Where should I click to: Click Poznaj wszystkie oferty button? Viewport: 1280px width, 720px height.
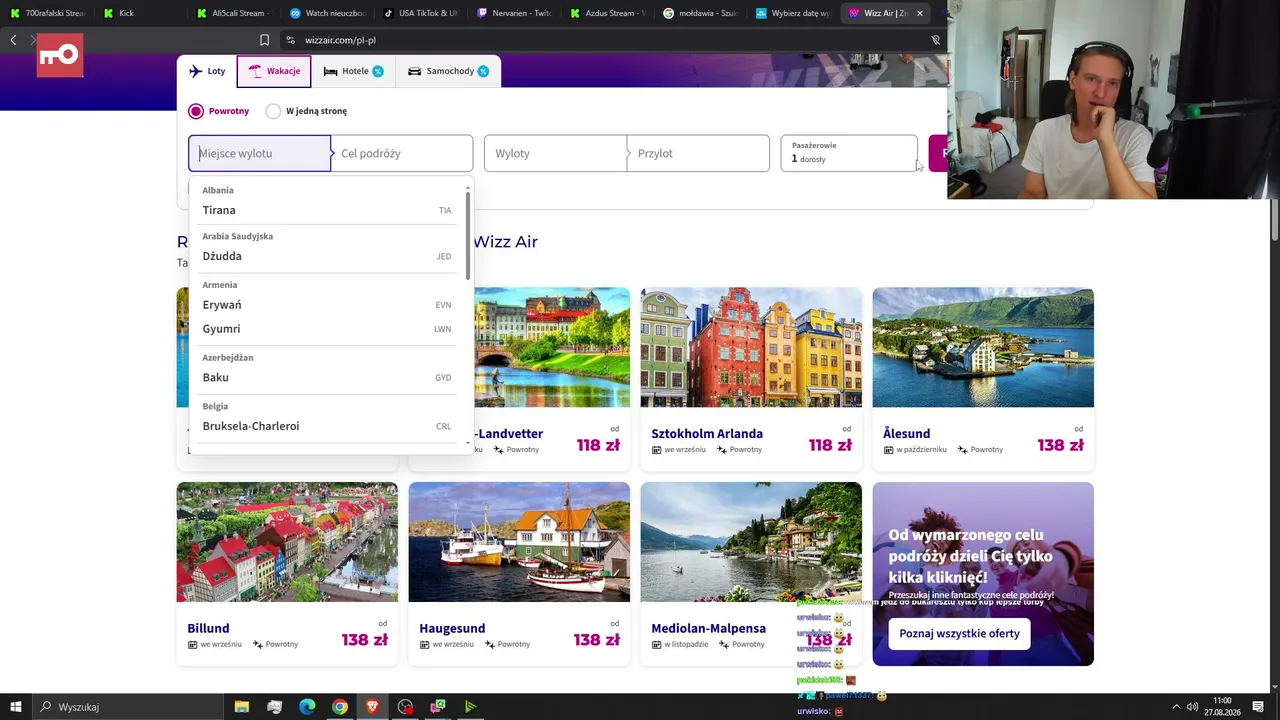point(959,633)
